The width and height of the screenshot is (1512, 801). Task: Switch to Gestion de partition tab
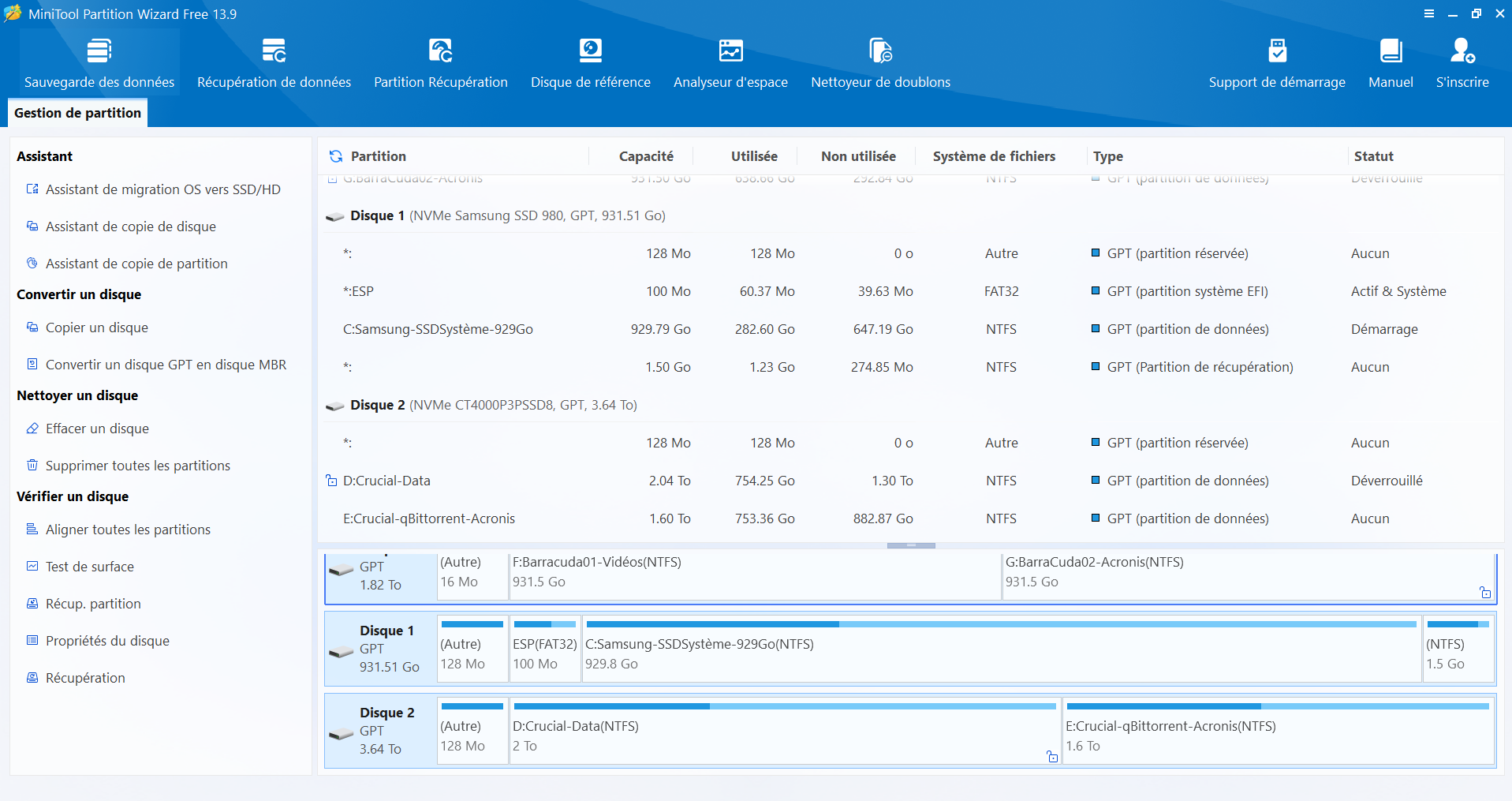[x=77, y=113]
